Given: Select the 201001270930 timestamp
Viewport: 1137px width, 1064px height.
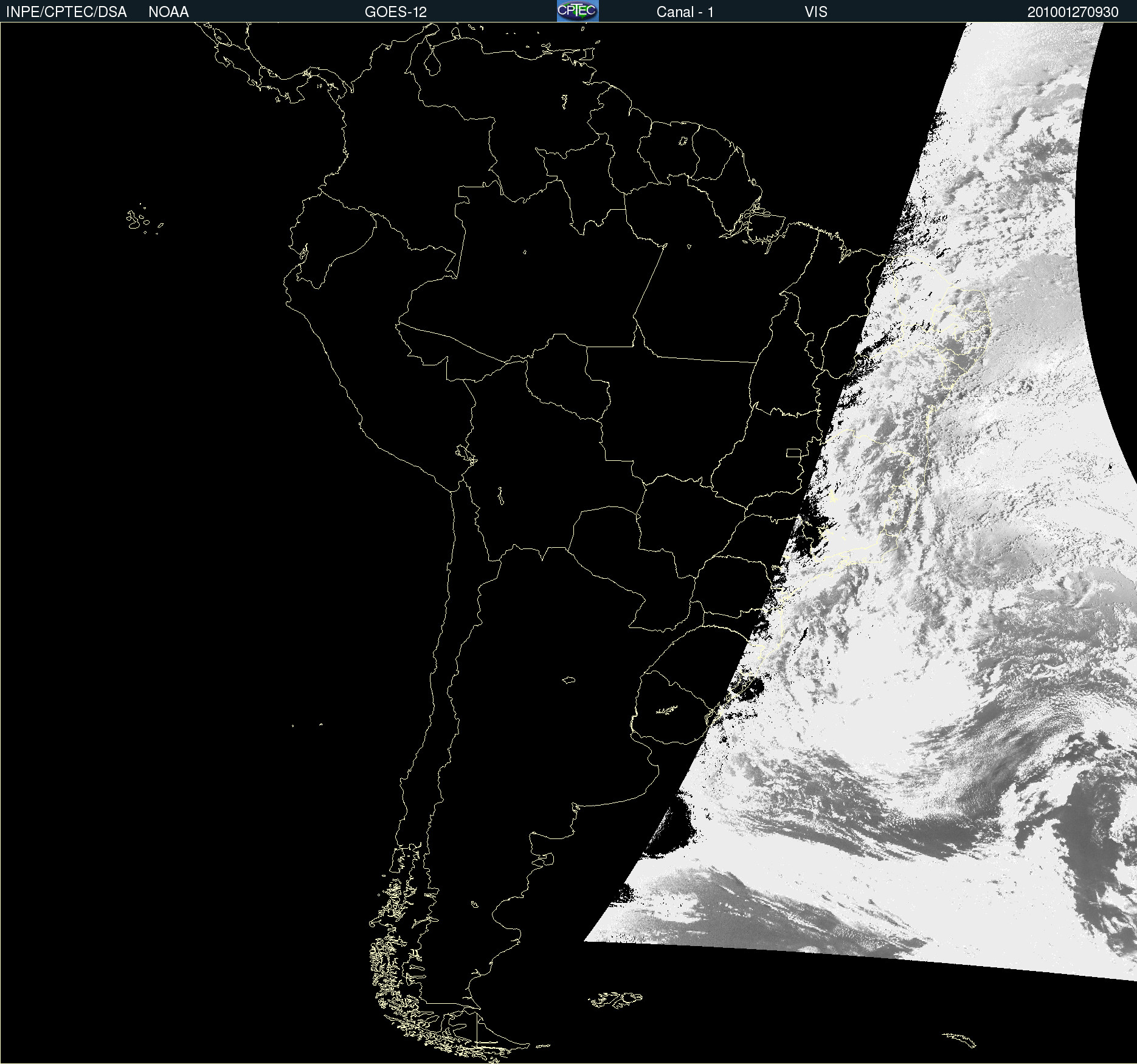Looking at the screenshot, I should [1073, 12].
